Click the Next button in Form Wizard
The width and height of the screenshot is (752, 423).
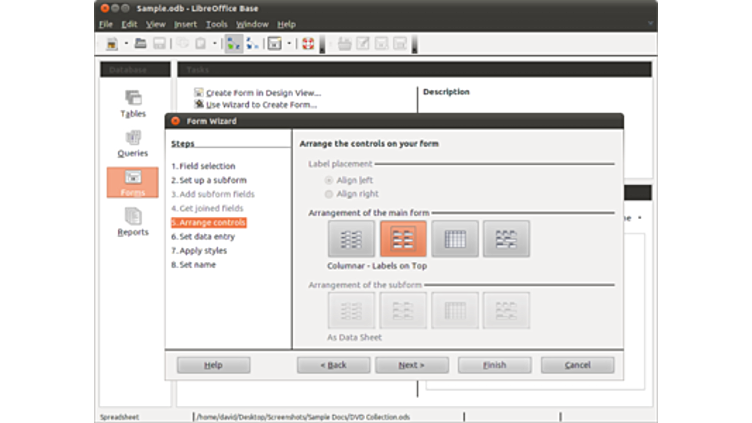coord(411,365)
